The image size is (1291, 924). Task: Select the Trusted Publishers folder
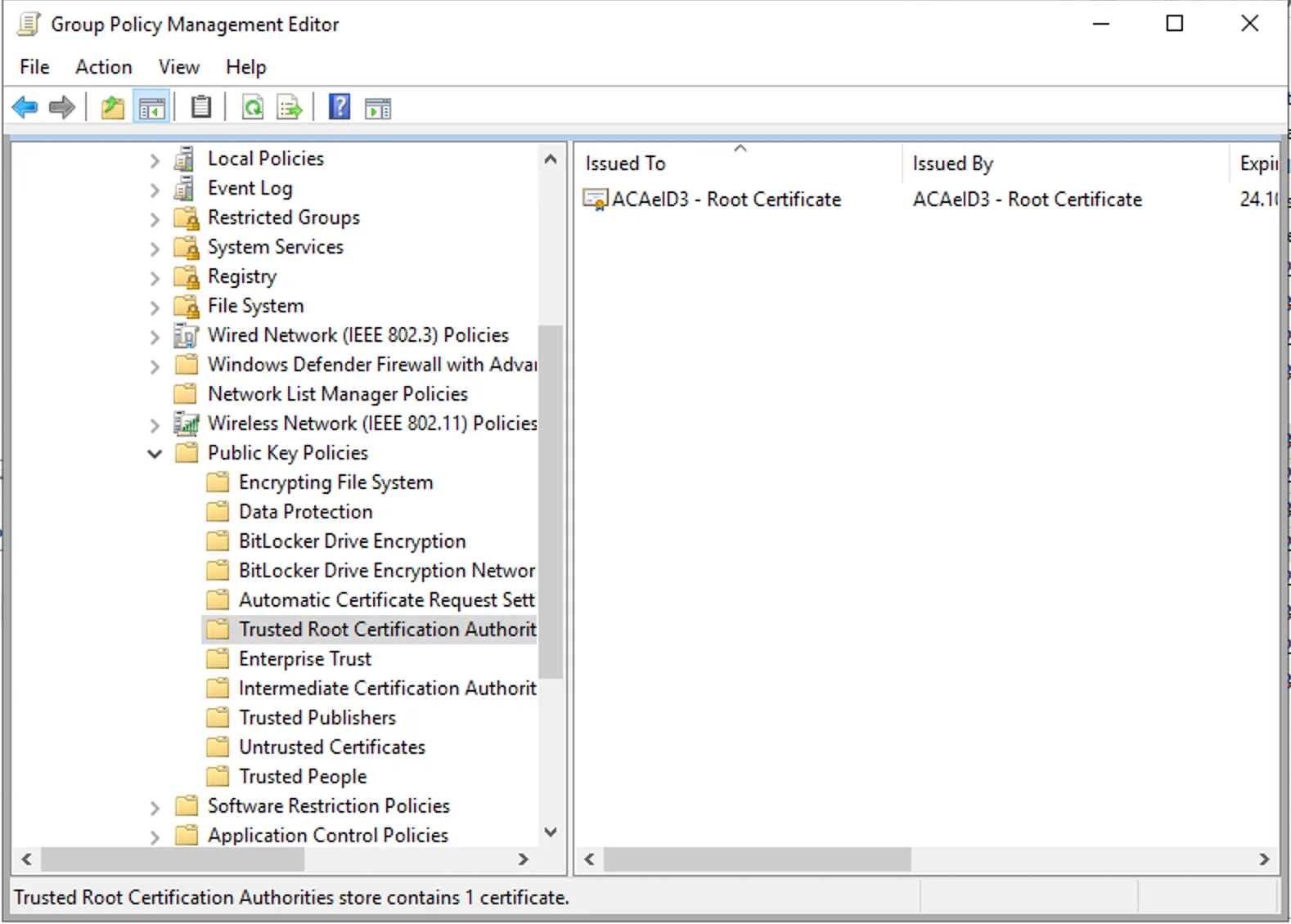click(x=317, y=718)
